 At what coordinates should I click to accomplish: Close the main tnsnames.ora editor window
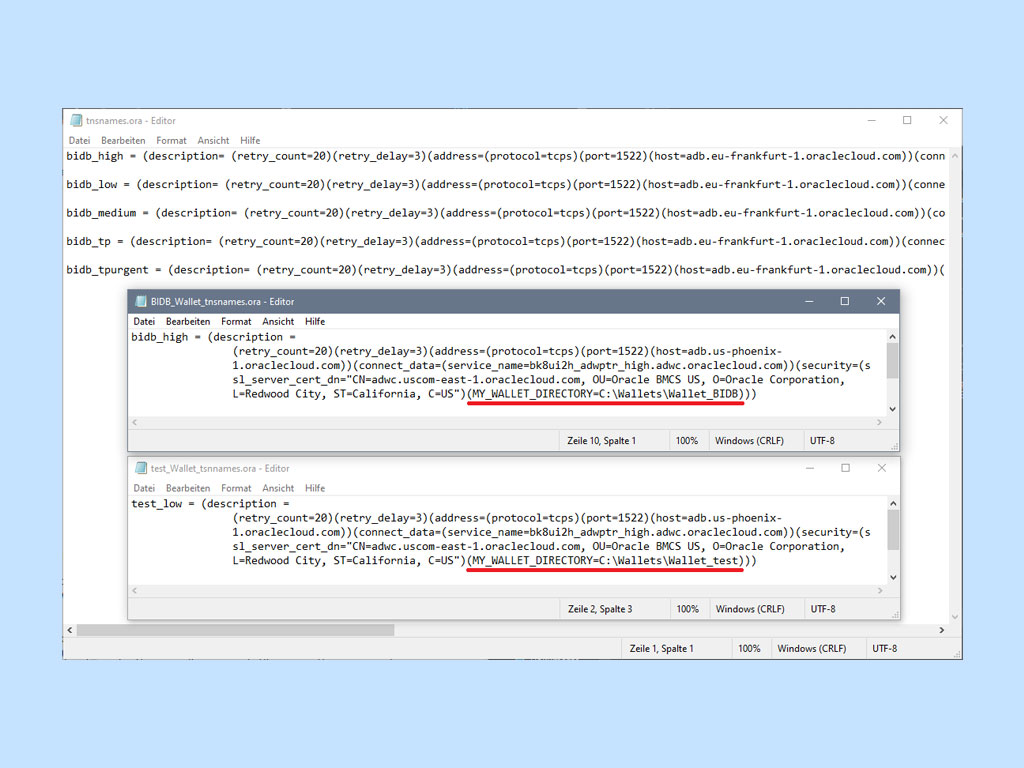pyautogui.click(x=943, y=120)
